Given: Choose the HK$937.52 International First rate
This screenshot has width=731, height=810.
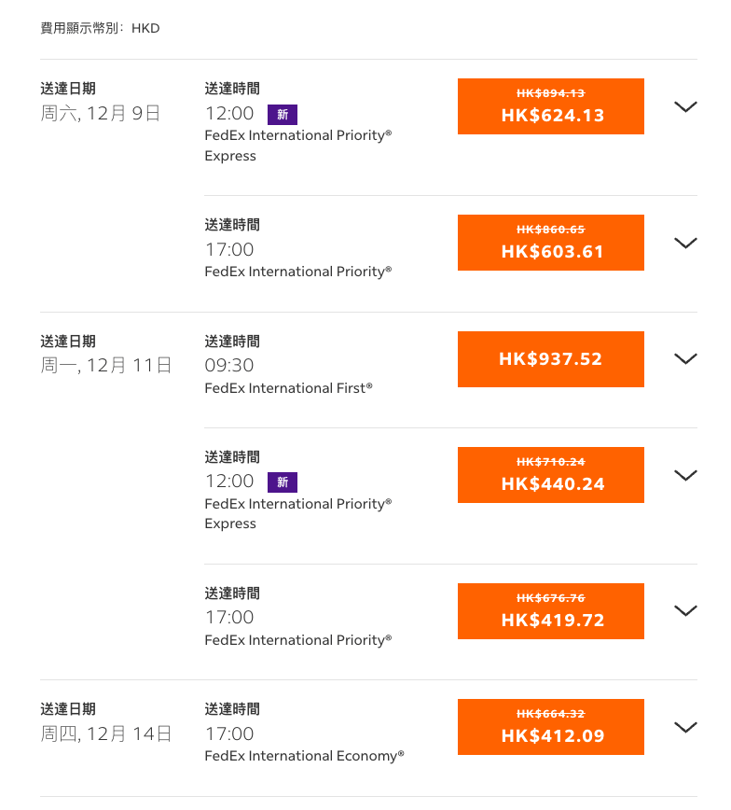Looking at the screenshot, I should (x=551, y=359).
